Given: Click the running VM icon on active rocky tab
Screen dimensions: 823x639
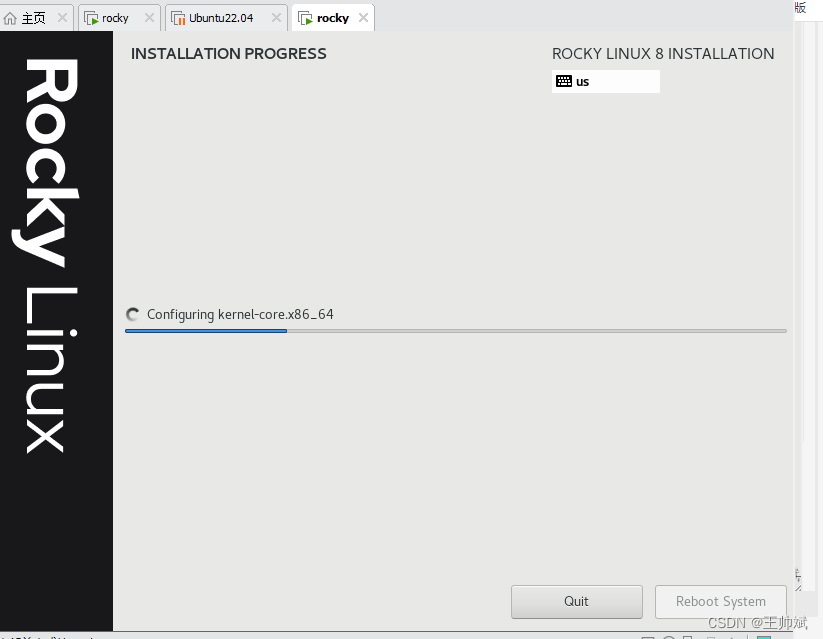Looking at the screenshot, I should (305, 18).
